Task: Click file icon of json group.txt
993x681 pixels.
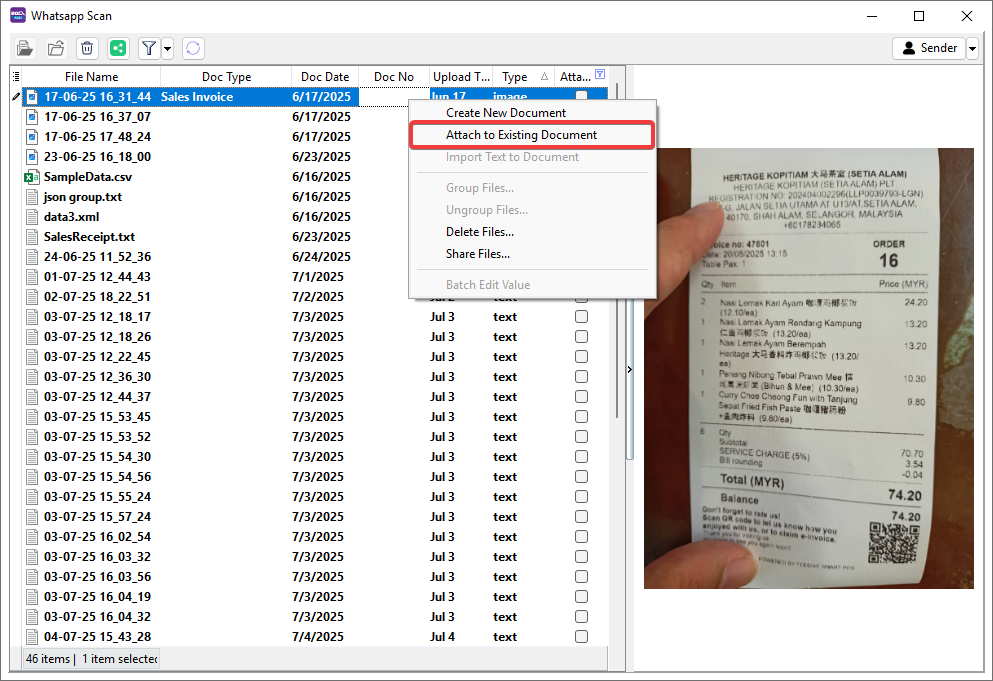Action: [32, 197]
